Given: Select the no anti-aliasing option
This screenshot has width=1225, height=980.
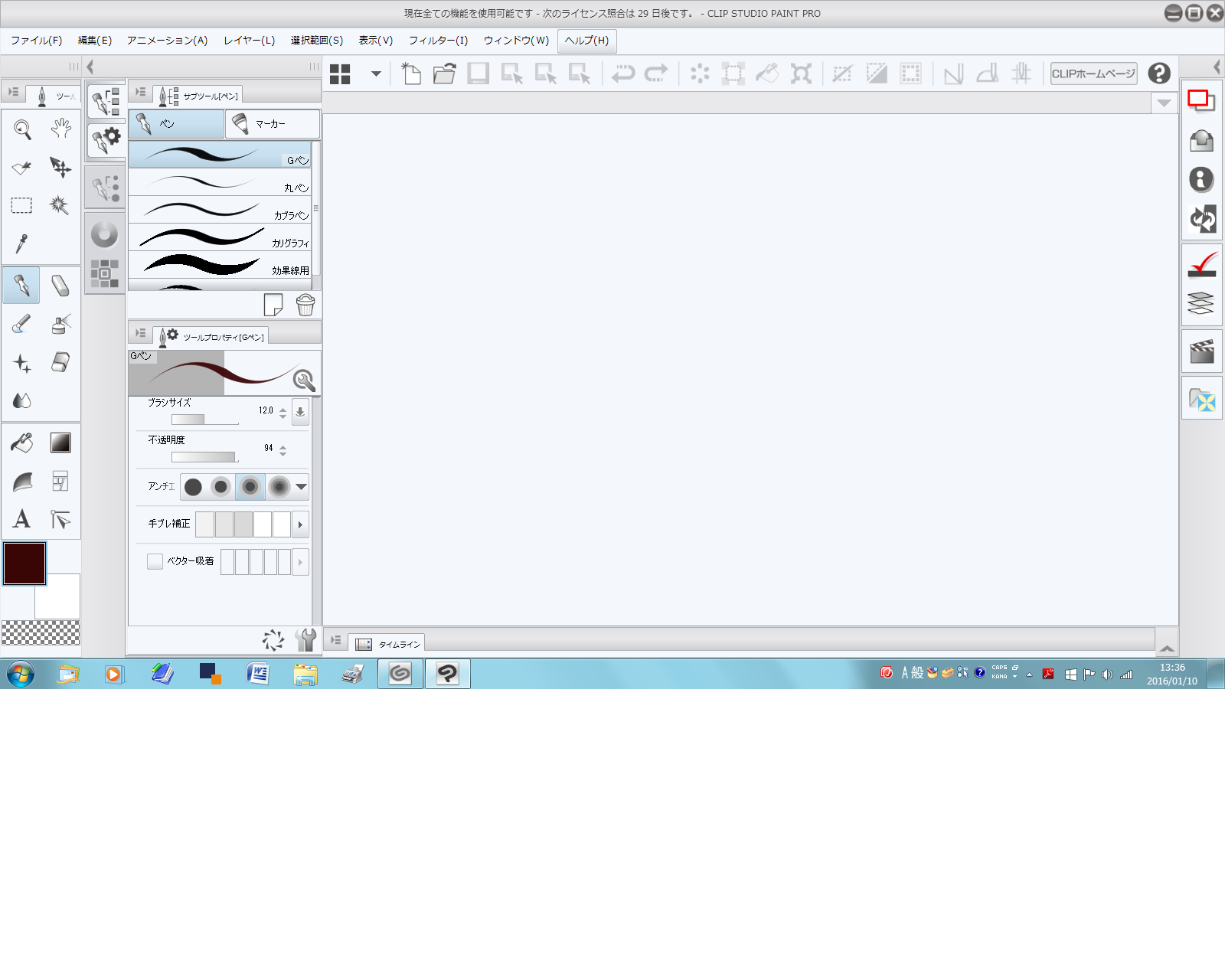Looking at the screenshot, I should coord(193,486).
